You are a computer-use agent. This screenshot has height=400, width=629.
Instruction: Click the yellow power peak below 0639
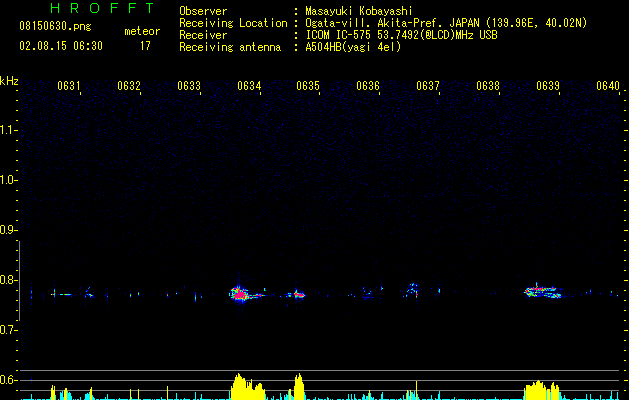[542, 390]
